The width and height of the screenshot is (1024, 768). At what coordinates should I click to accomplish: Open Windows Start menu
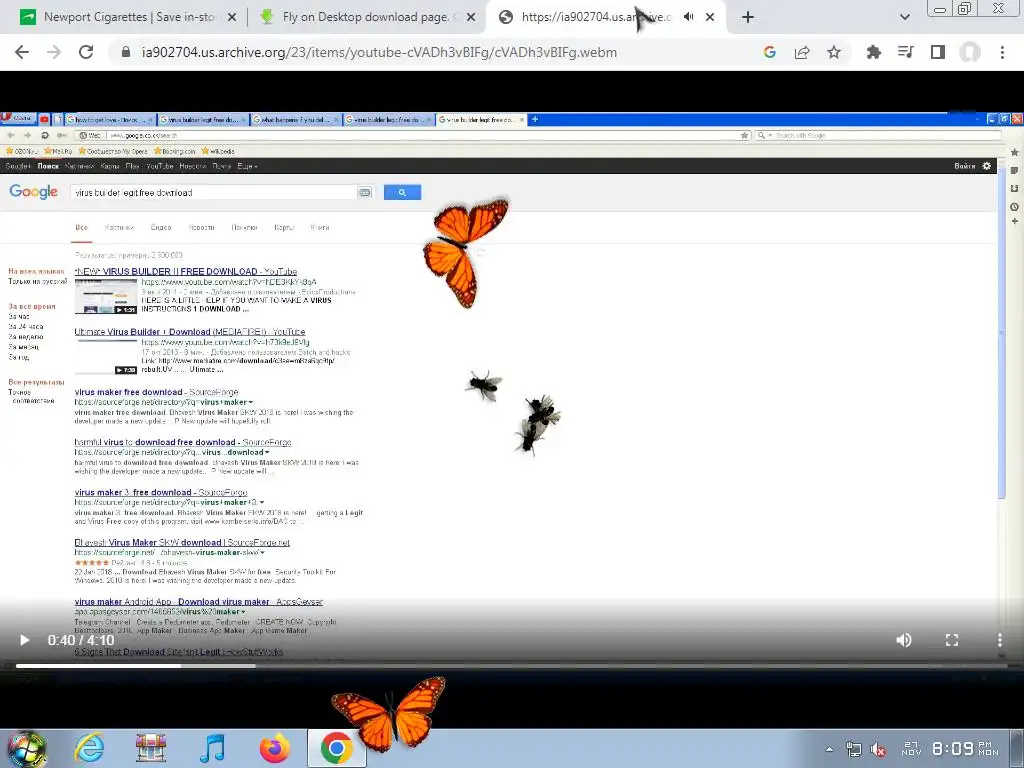click(x=27, y=748)
